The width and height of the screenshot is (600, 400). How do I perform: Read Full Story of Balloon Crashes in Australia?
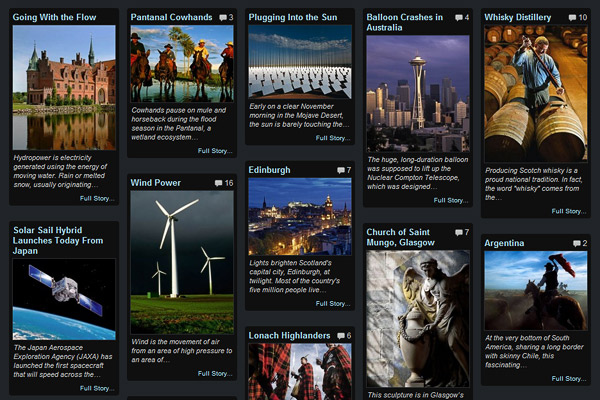point(450,201)
